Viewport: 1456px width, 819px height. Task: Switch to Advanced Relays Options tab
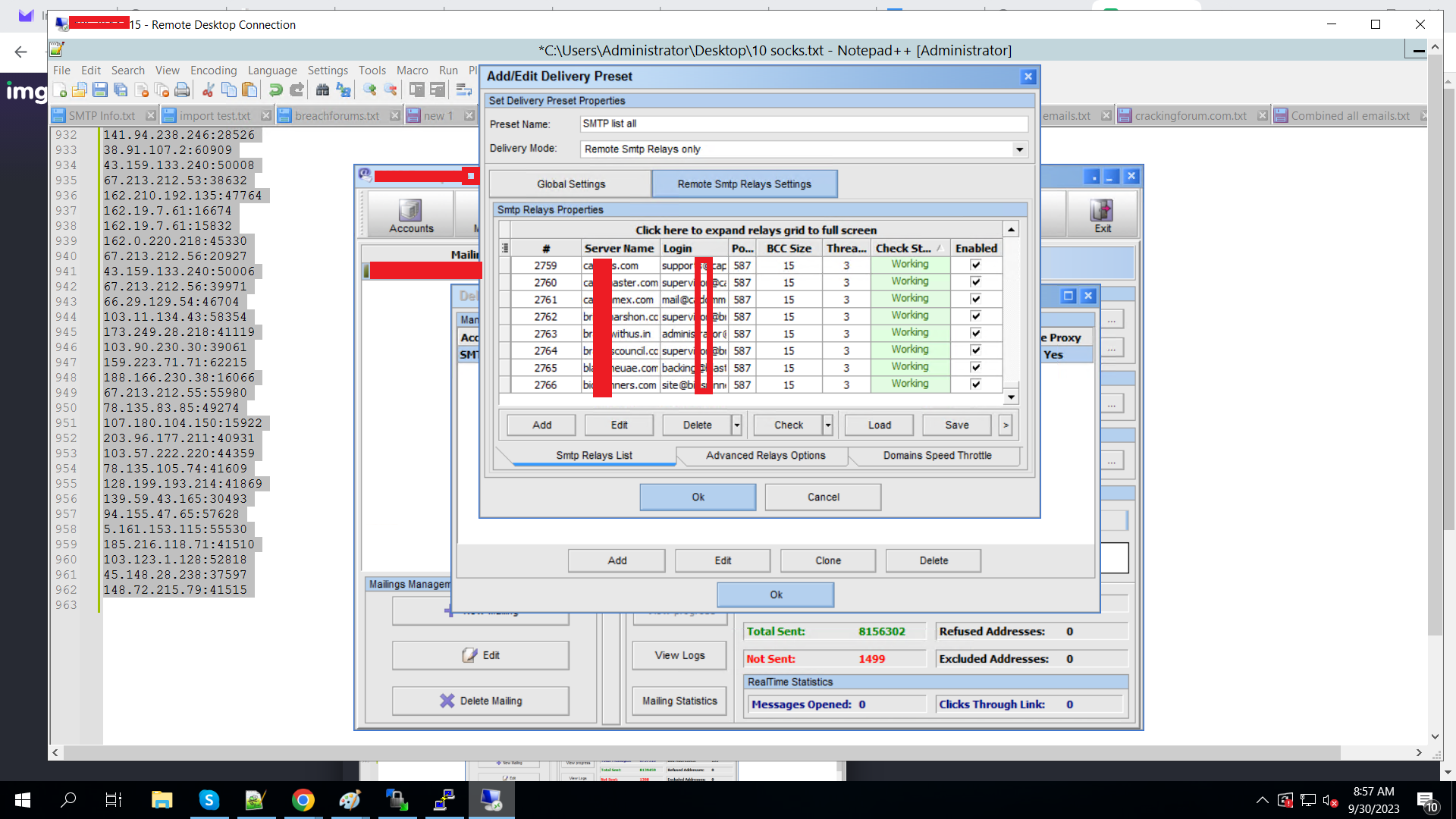tap(765, 456)
